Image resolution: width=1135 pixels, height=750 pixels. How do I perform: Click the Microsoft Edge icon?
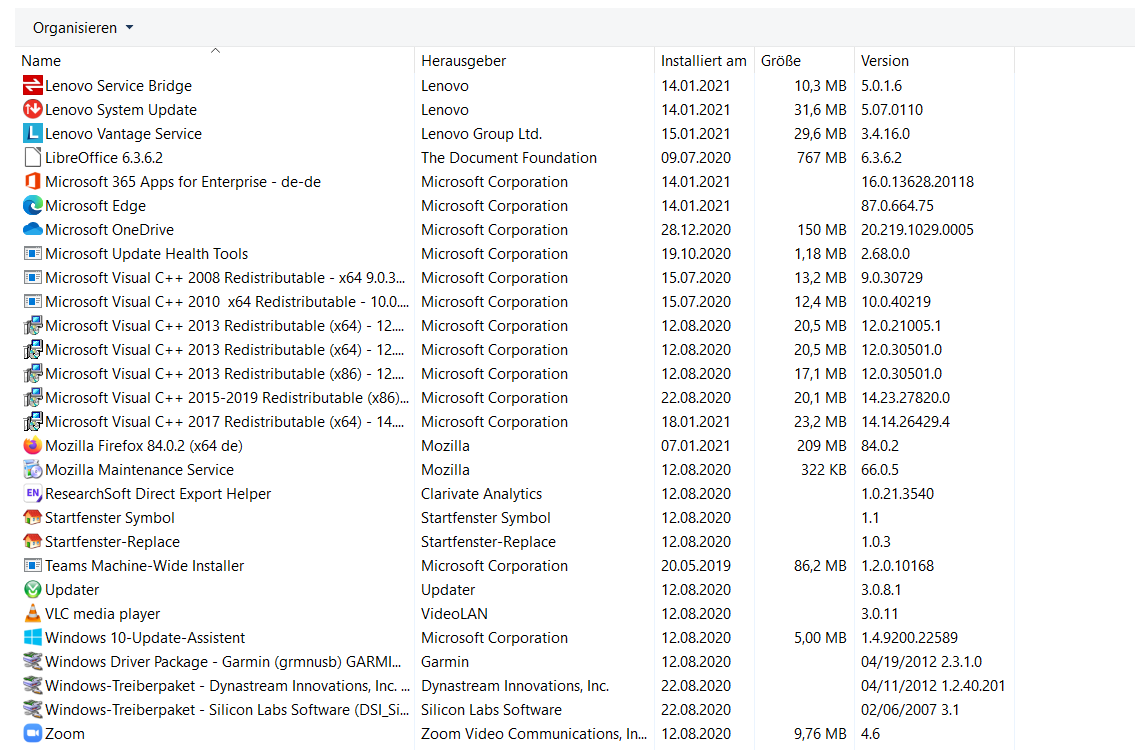[x=33, y=206]
